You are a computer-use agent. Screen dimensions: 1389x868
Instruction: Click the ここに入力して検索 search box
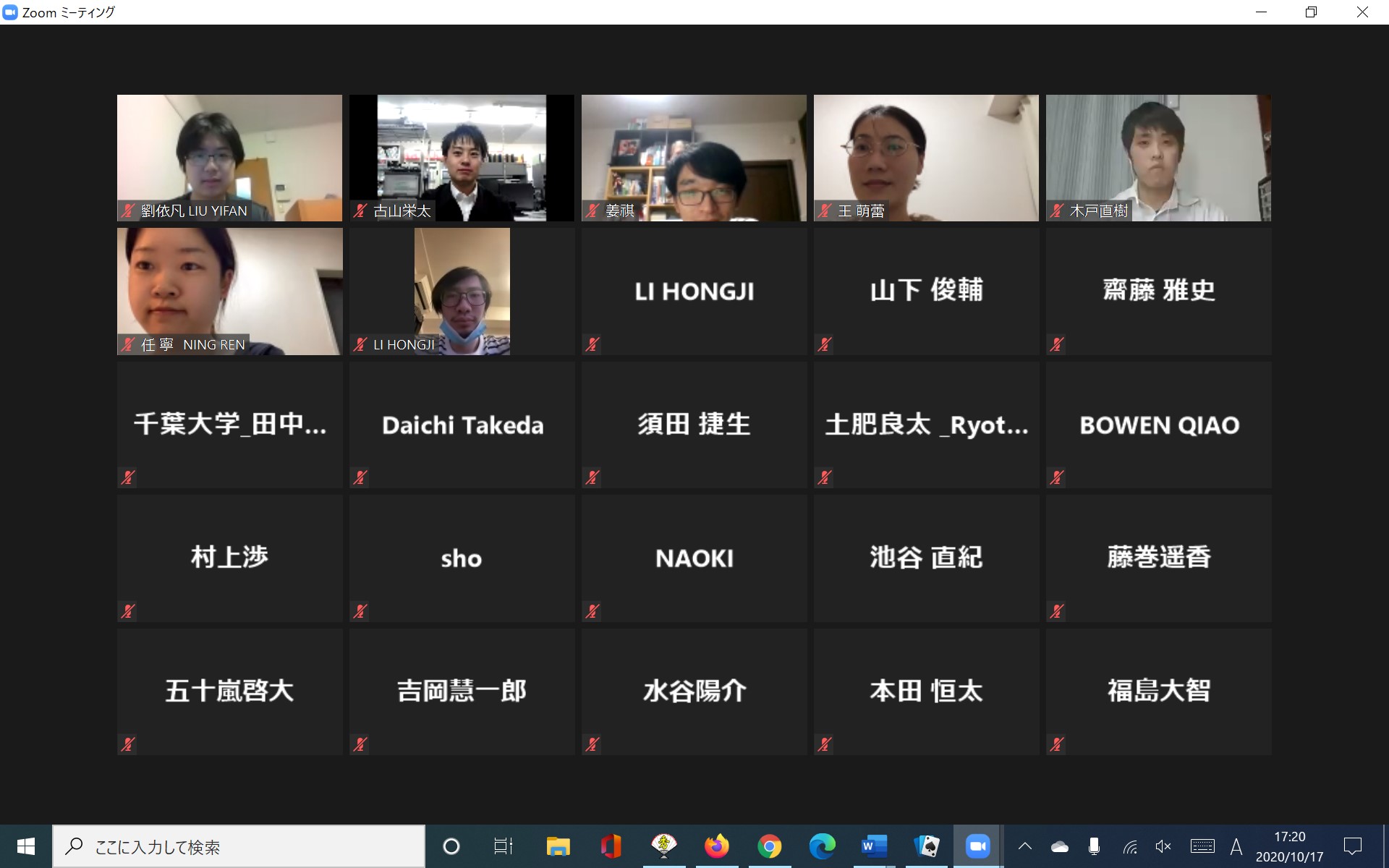[239, 846]
